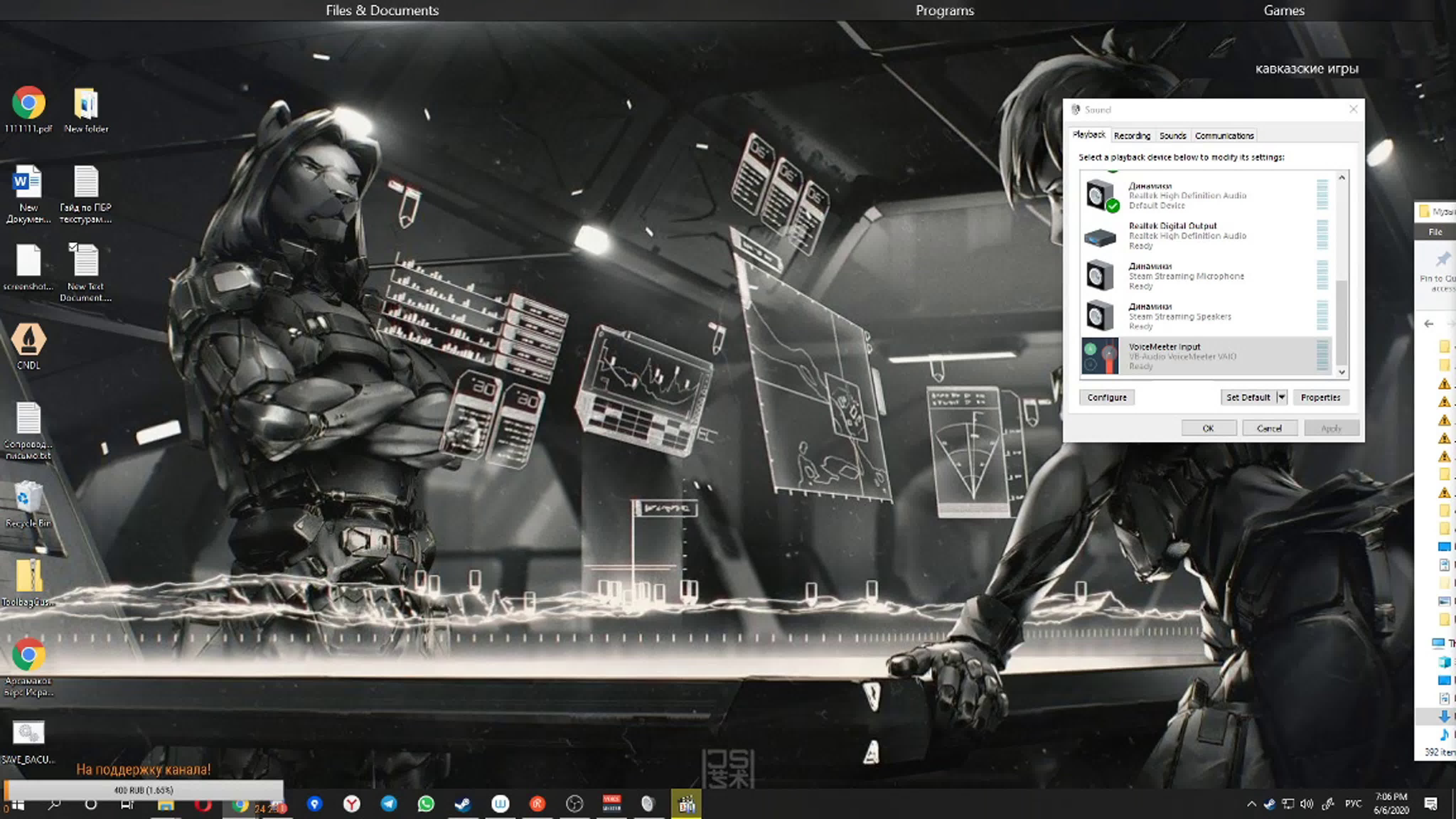Image resolution: width=1456 pixels, height=819 pixels.
Task: Select the SAVE_BACU batch file icon
Action: pyautogui.click(x=28, y=742)
